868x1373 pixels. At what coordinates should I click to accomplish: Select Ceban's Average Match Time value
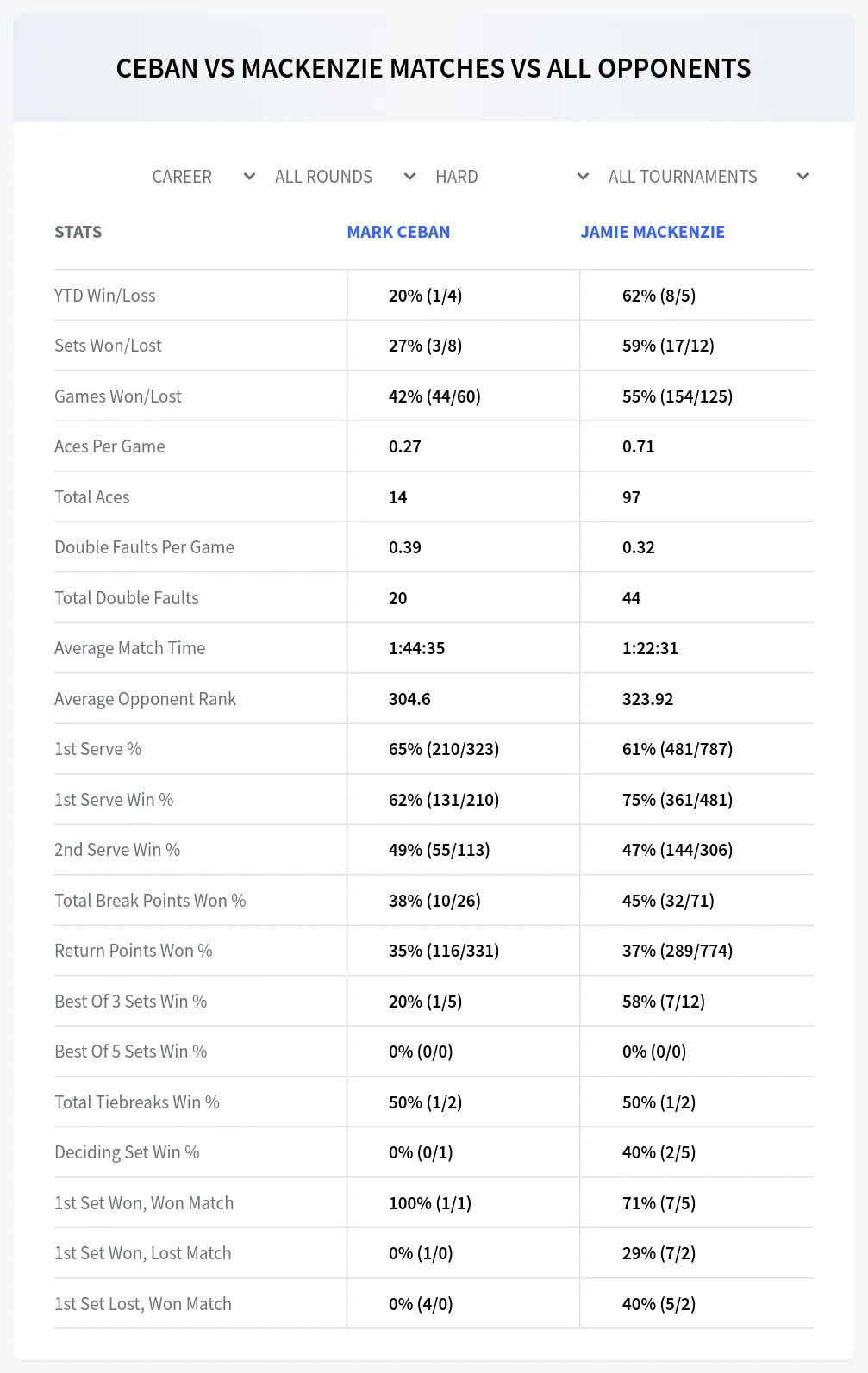417,648
